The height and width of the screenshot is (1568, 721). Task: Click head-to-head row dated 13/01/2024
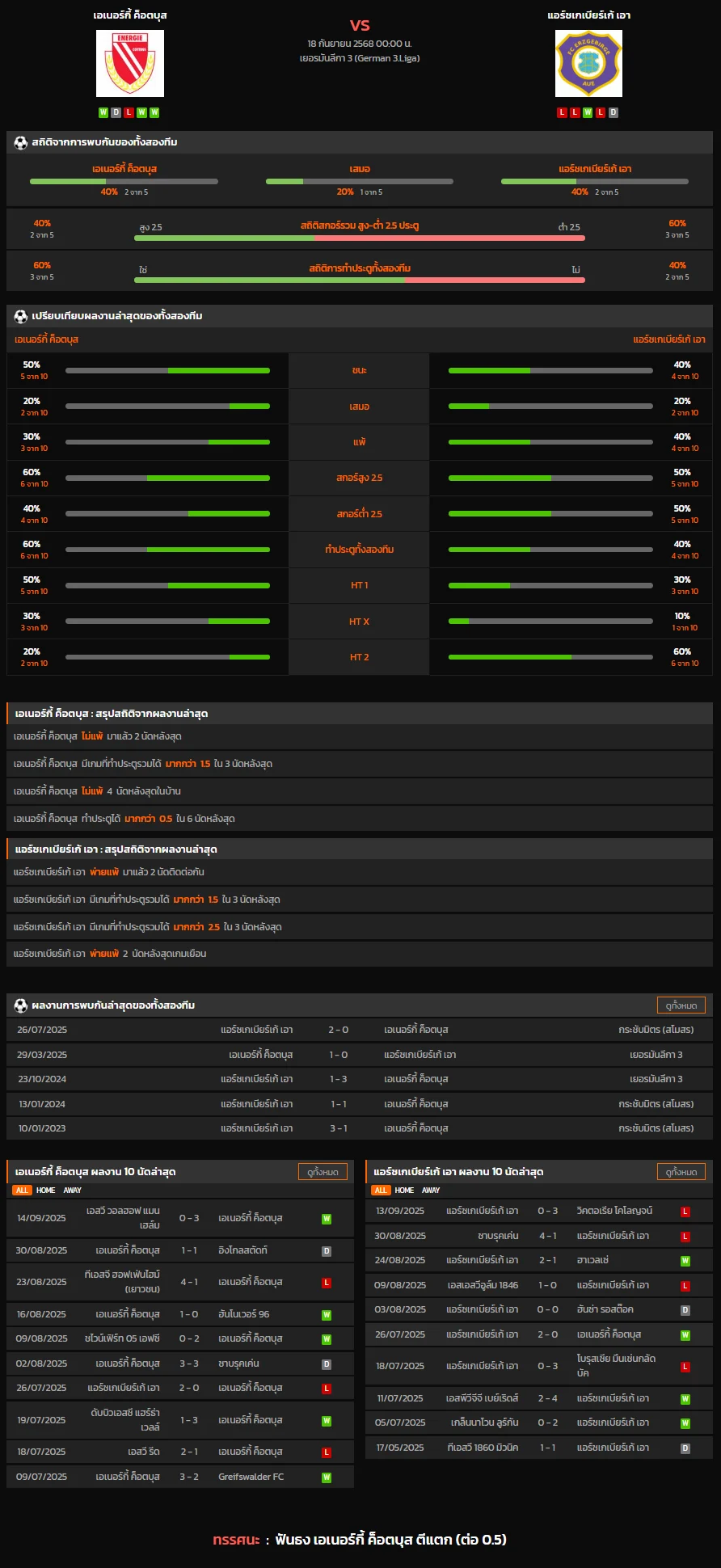pos(360,1104)
